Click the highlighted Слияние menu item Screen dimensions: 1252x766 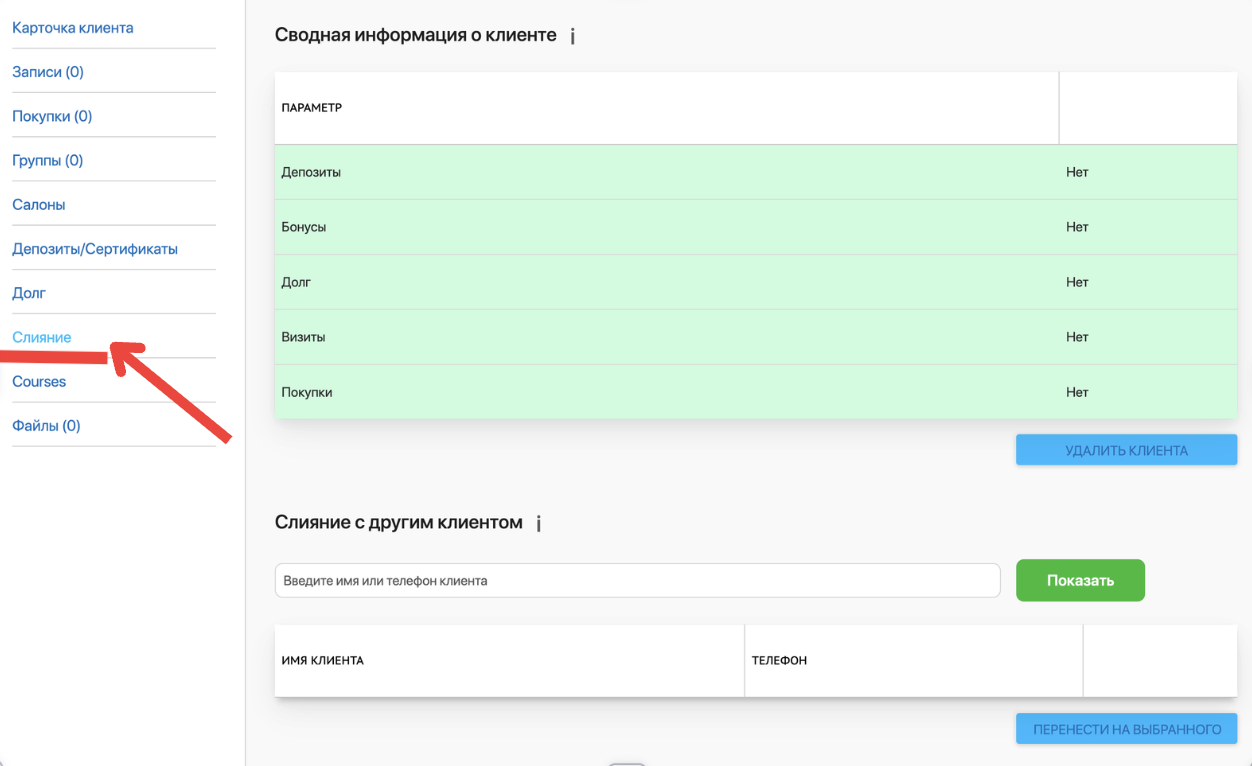point(42,337)
